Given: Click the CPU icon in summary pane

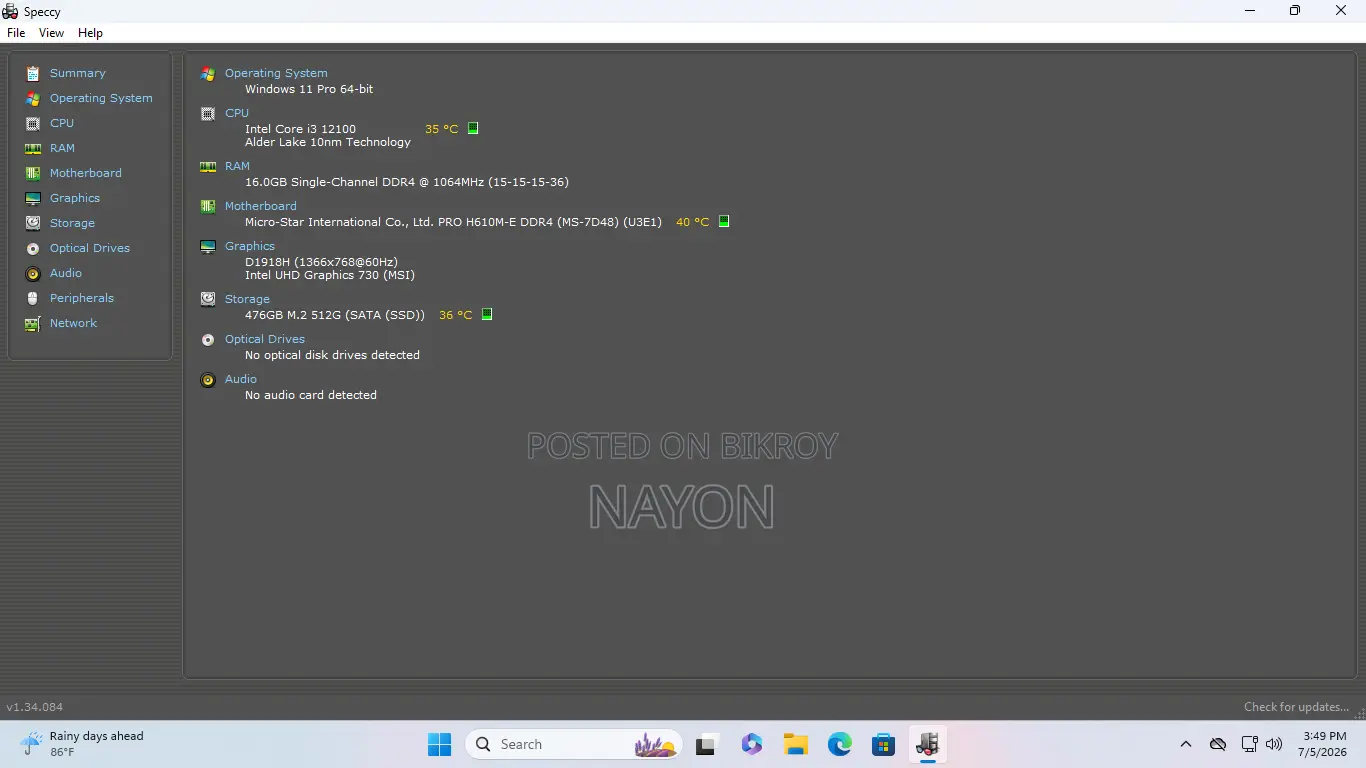Looking at the screenshot, I should coord(208,114).
